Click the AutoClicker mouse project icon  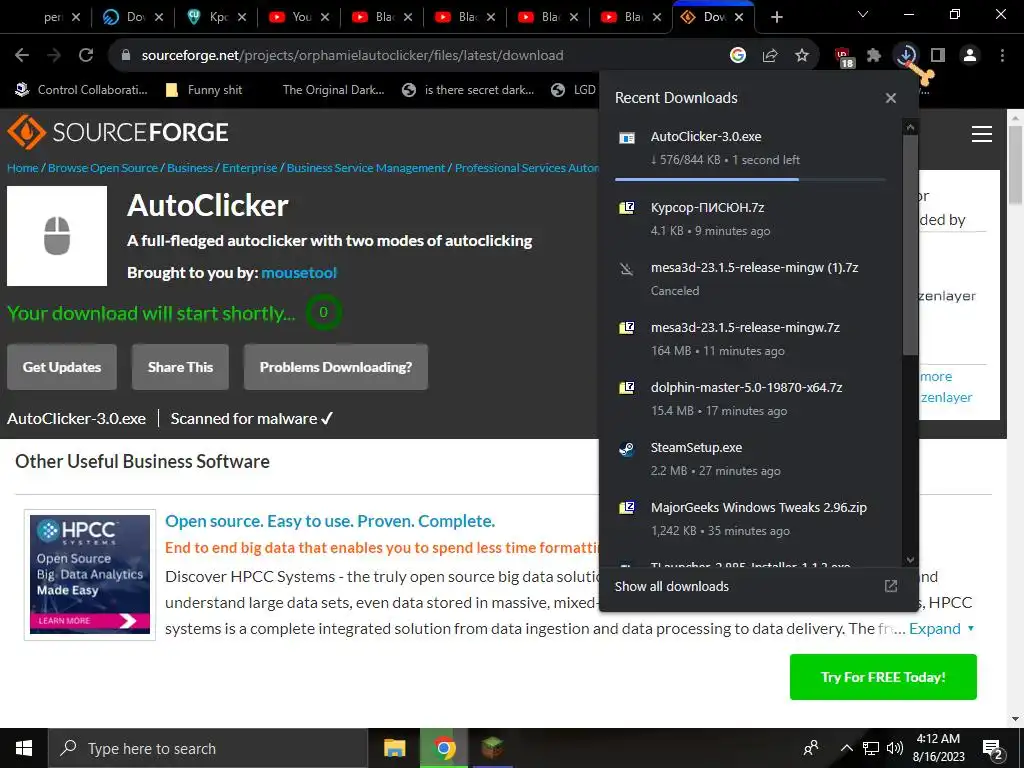(x=57, y=236)
